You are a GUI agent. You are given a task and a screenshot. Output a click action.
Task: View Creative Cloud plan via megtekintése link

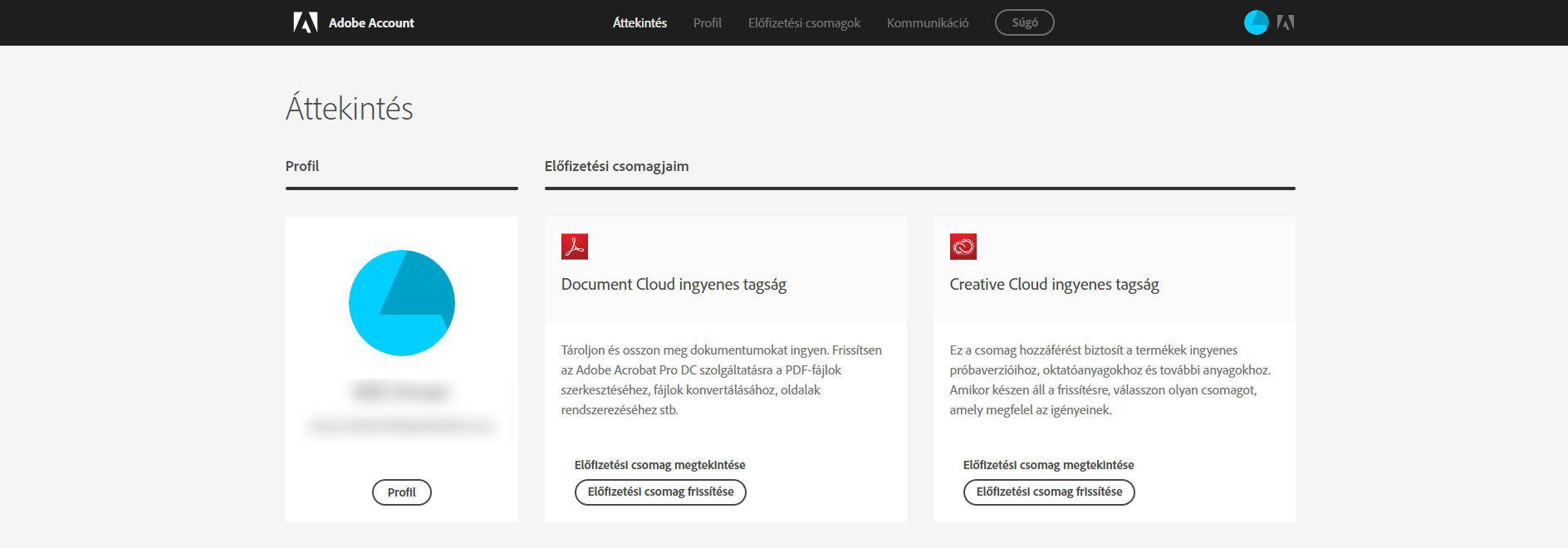pyautogui.click(x=1049, y=465)
